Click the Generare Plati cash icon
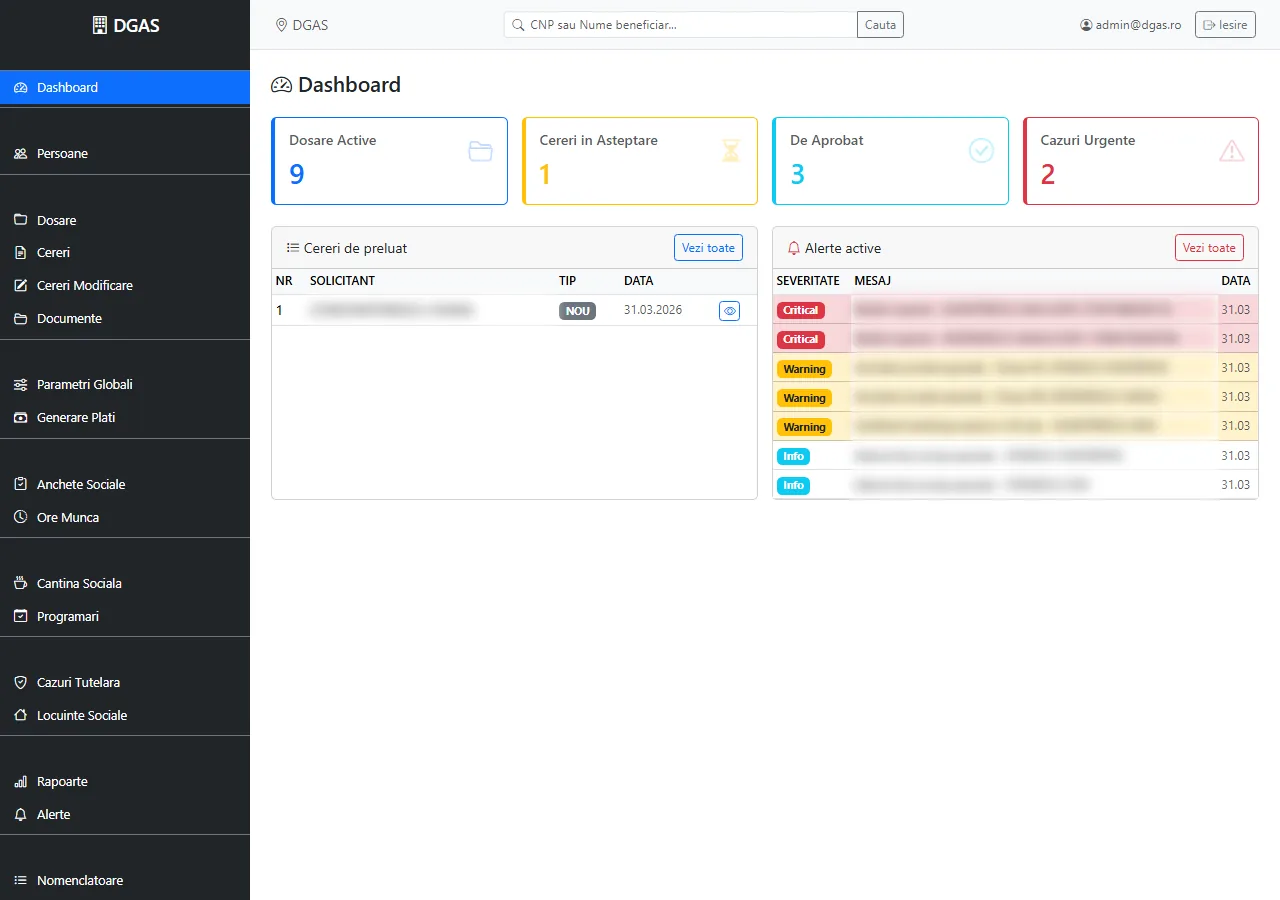The image size is (1280, 900). pyautogui.click(x=21, y=418)
